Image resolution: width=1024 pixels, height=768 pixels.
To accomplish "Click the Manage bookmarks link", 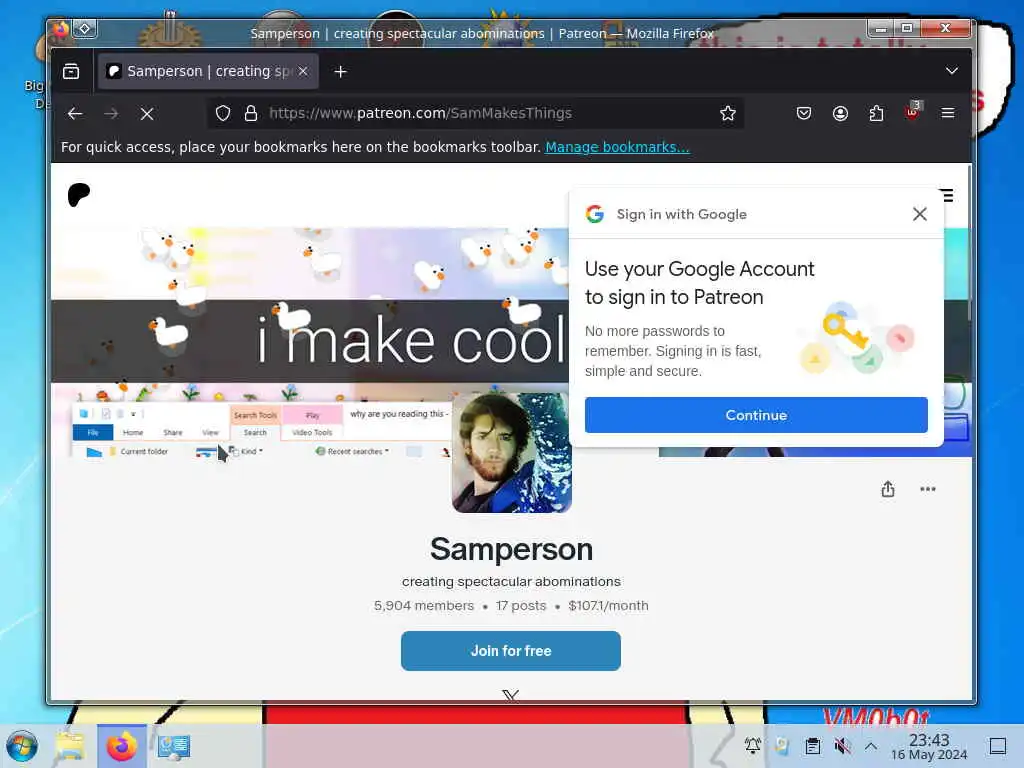I will 617,147.
